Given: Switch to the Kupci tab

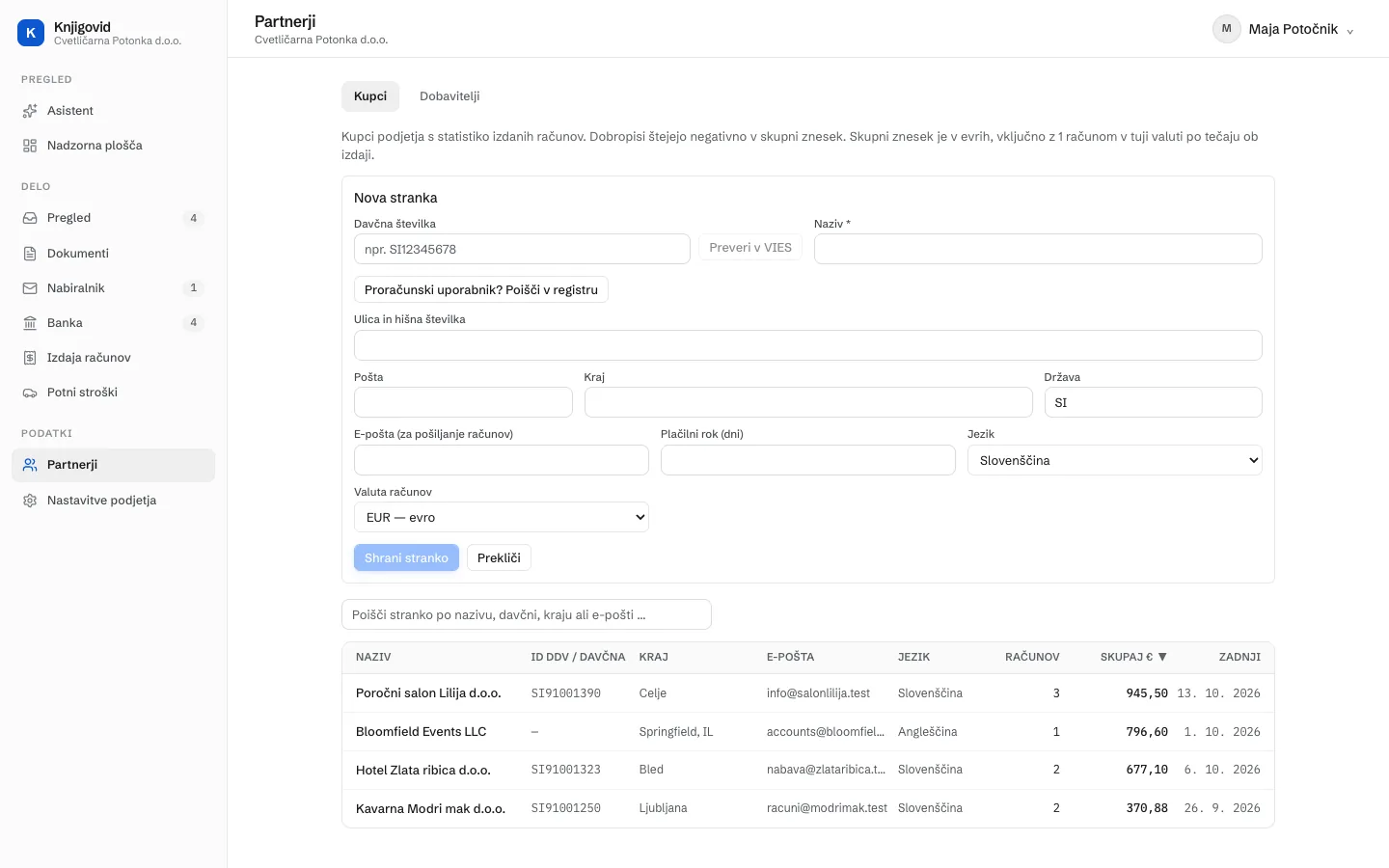Looking at the screenshot, I should click(x=370, y=96).
